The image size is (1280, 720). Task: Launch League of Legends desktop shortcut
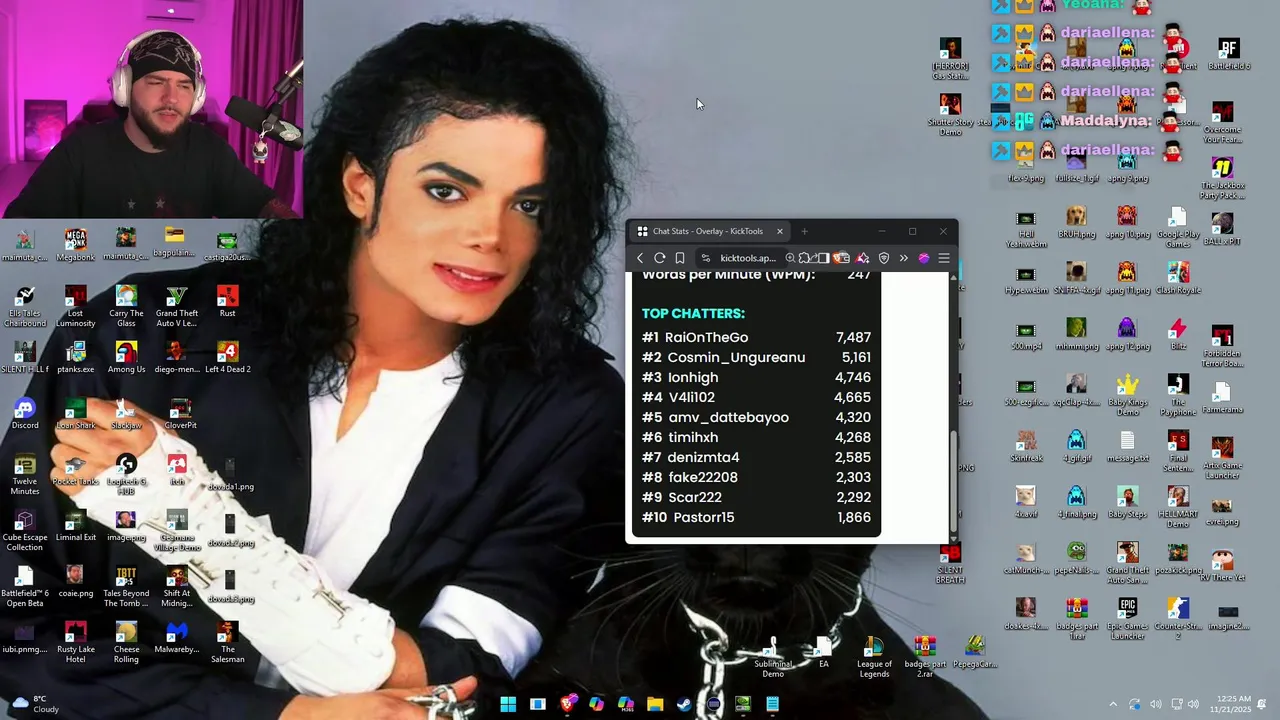874,658
